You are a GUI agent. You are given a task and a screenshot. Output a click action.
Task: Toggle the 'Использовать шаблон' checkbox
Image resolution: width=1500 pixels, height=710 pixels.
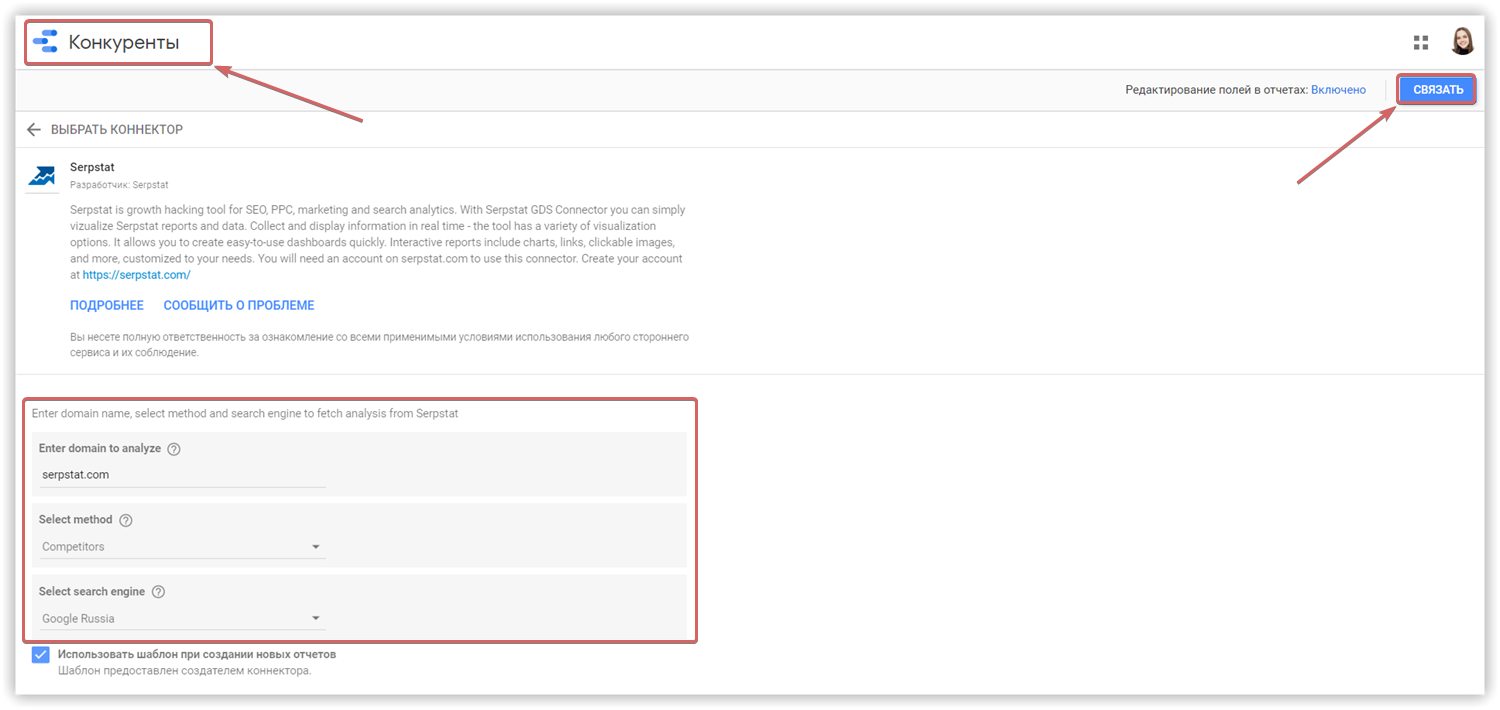point(40,655)
